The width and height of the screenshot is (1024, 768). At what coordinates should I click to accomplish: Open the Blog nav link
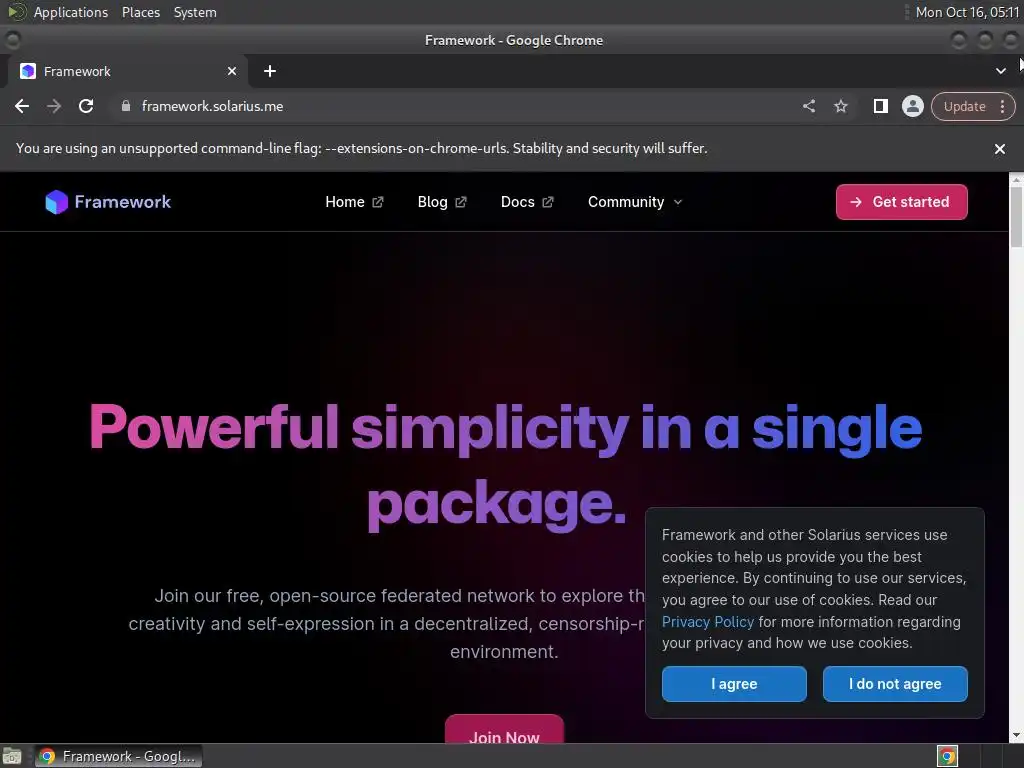point(432,202)
